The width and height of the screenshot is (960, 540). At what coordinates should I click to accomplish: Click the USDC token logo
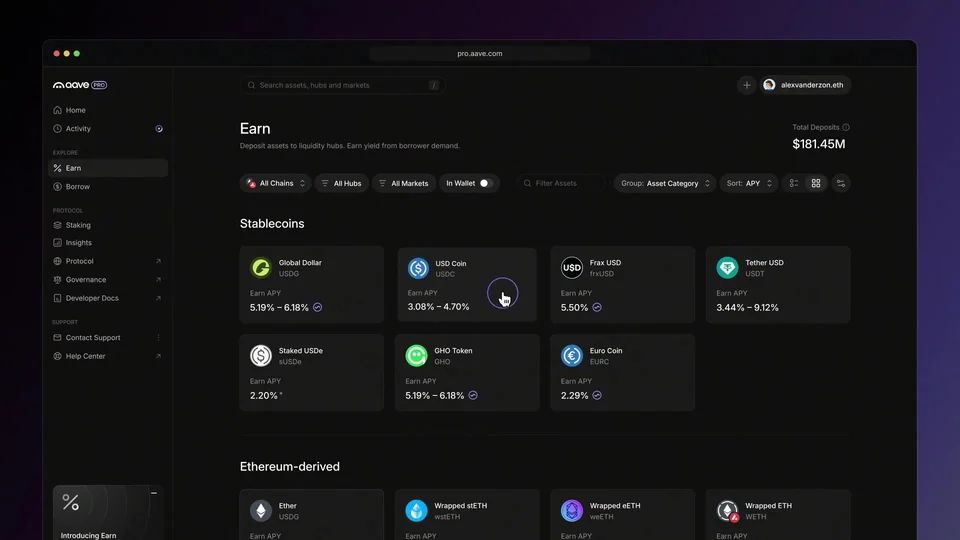(418, 268)
